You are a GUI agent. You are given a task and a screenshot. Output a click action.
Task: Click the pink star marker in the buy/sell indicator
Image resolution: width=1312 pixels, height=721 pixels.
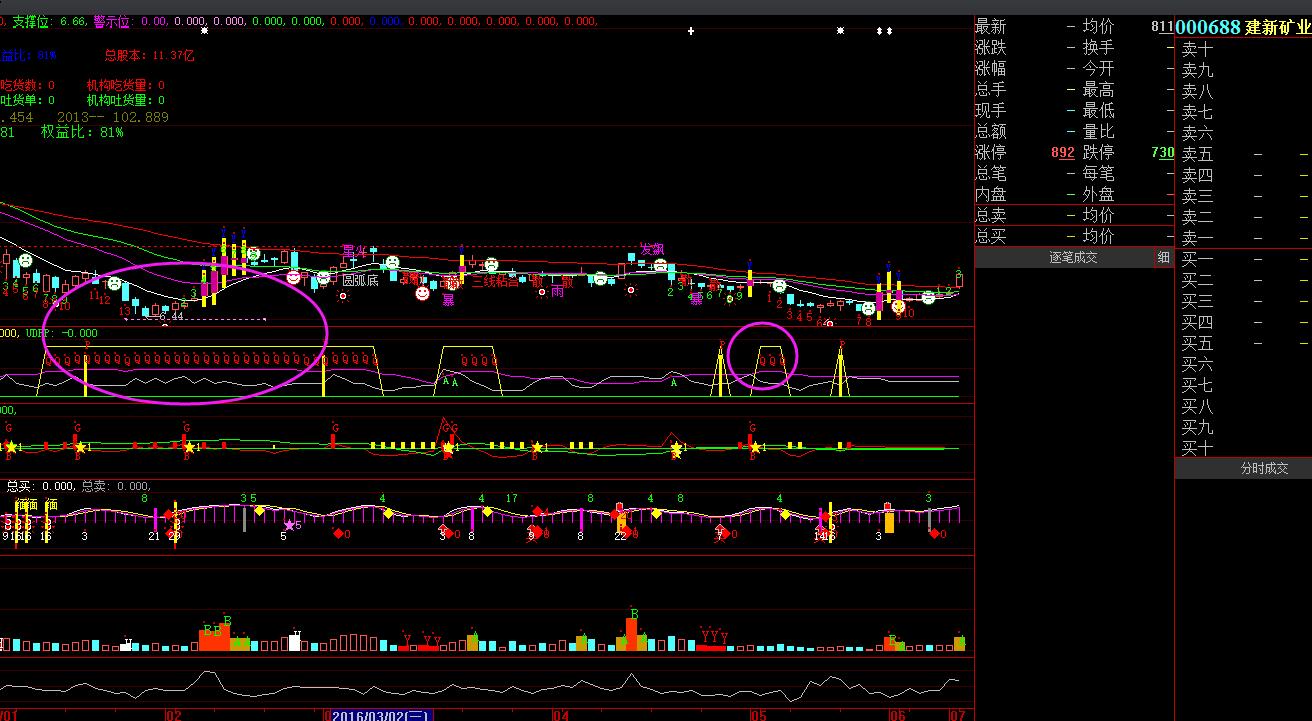(290, 525)
